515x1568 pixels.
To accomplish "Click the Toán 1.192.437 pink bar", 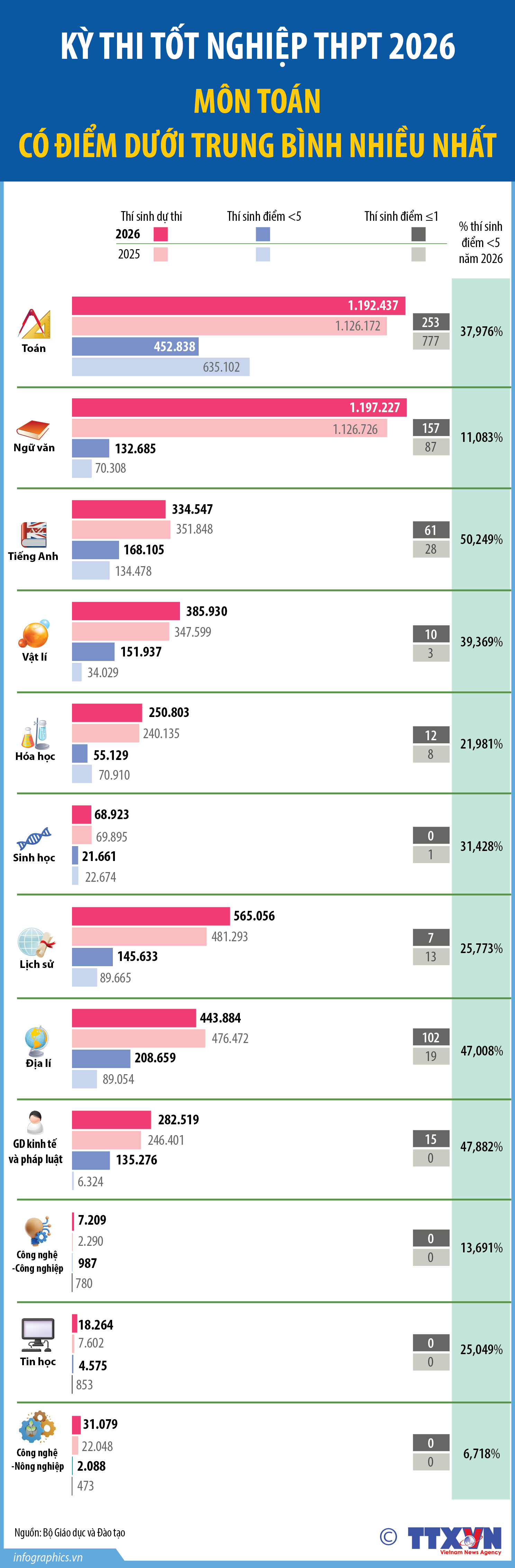I will (x=238, y=306).
